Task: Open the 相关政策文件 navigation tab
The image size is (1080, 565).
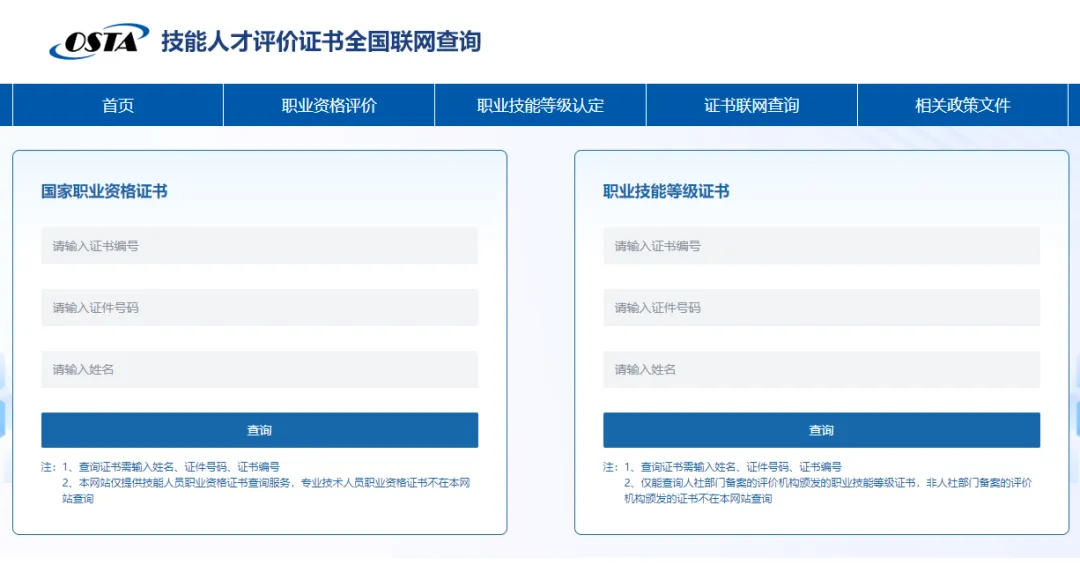Action: click(x=962, y=105)
